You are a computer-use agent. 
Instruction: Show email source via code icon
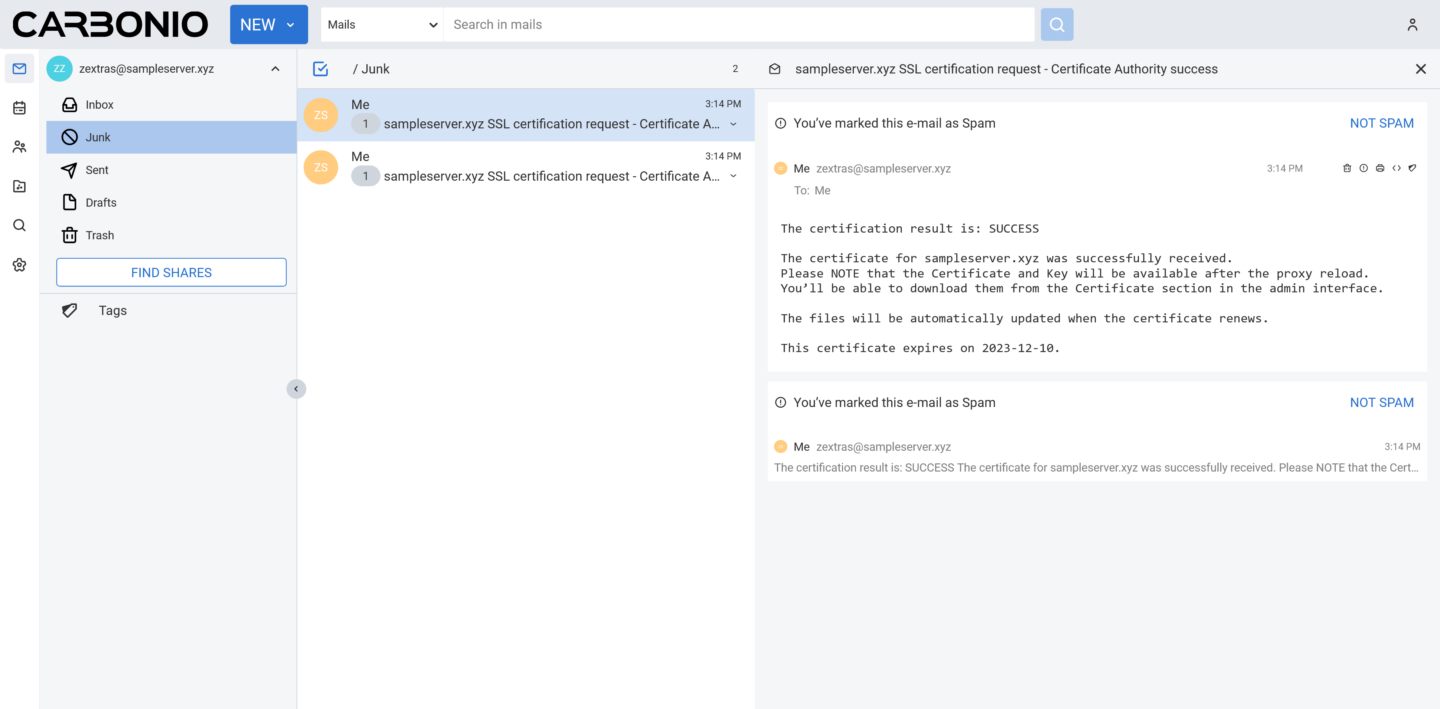1396,168
